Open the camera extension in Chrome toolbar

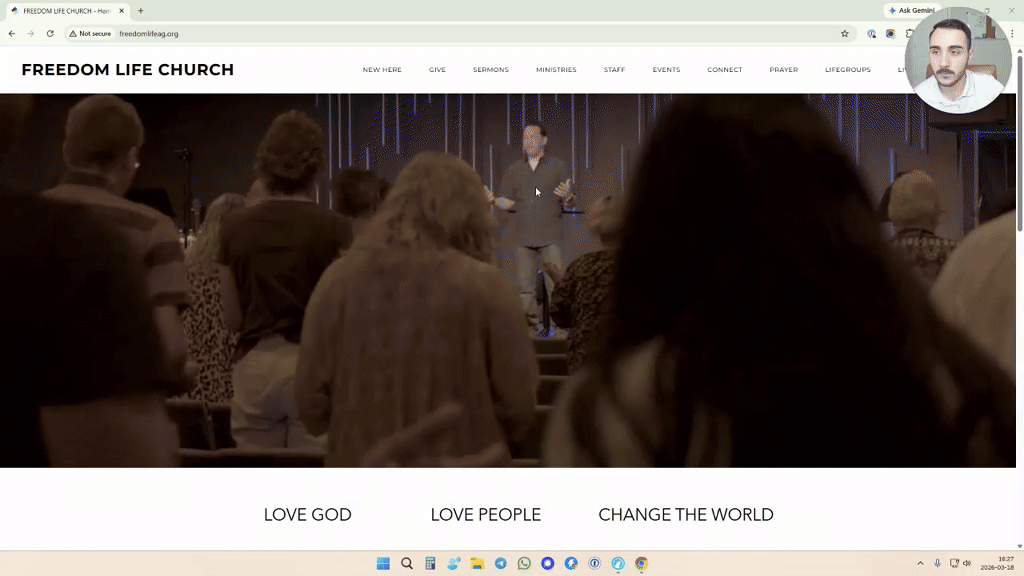[890, 33]
